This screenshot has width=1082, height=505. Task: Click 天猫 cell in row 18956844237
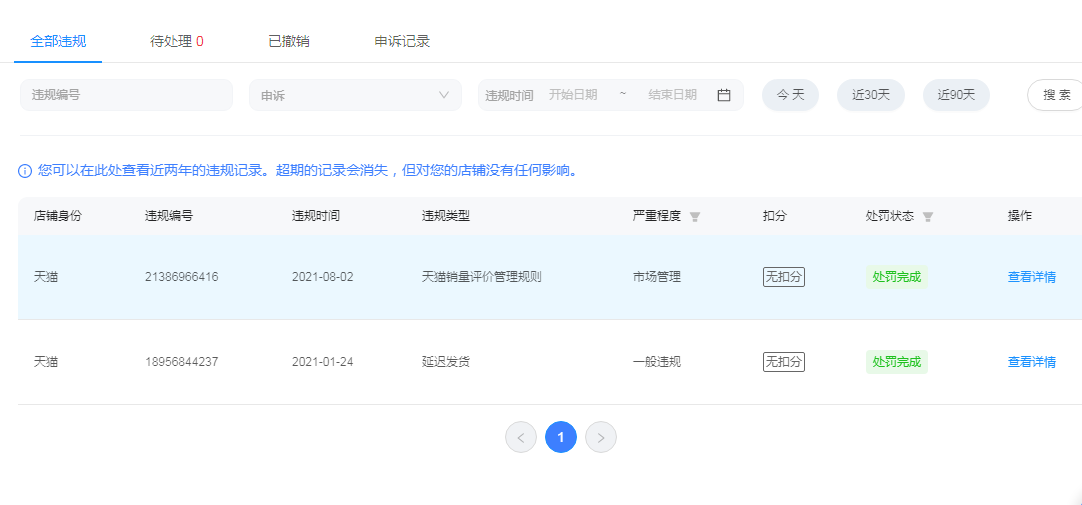point(46,362)
